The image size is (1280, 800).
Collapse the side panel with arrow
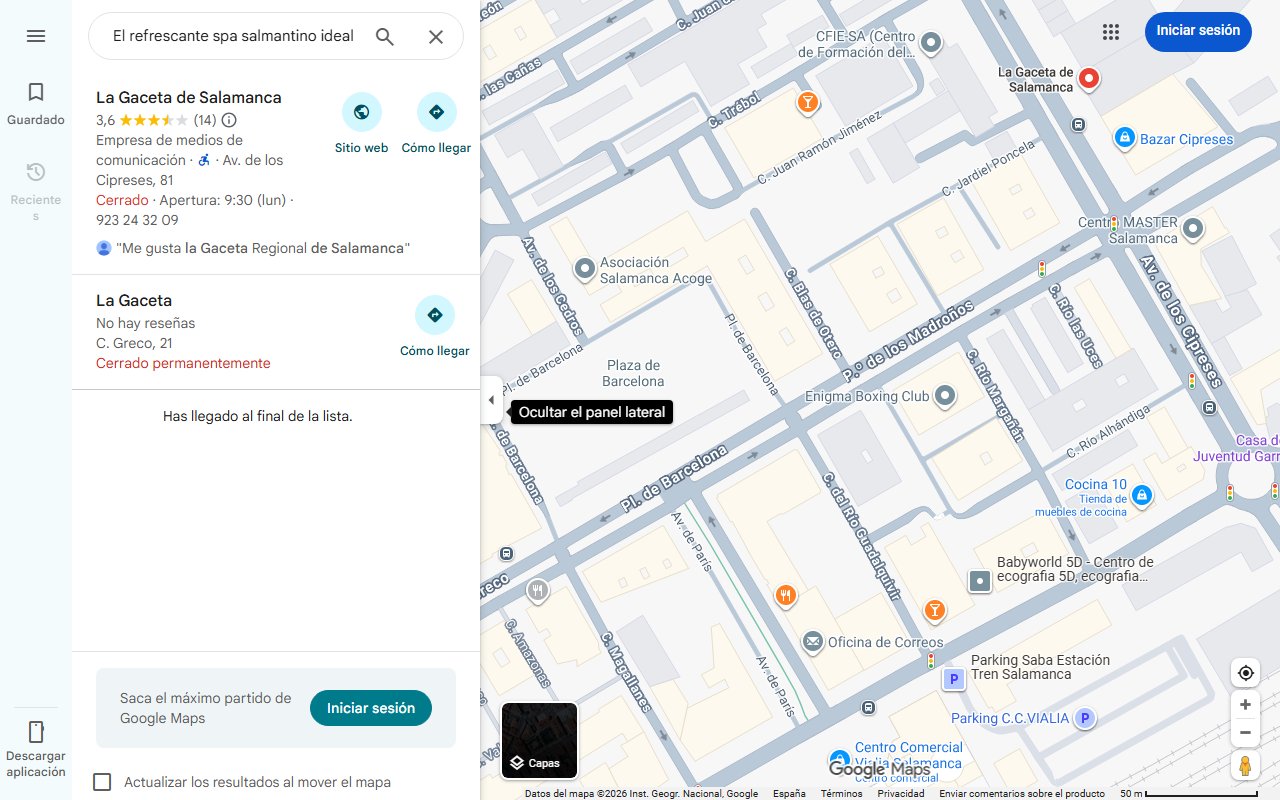coord(490,400)
